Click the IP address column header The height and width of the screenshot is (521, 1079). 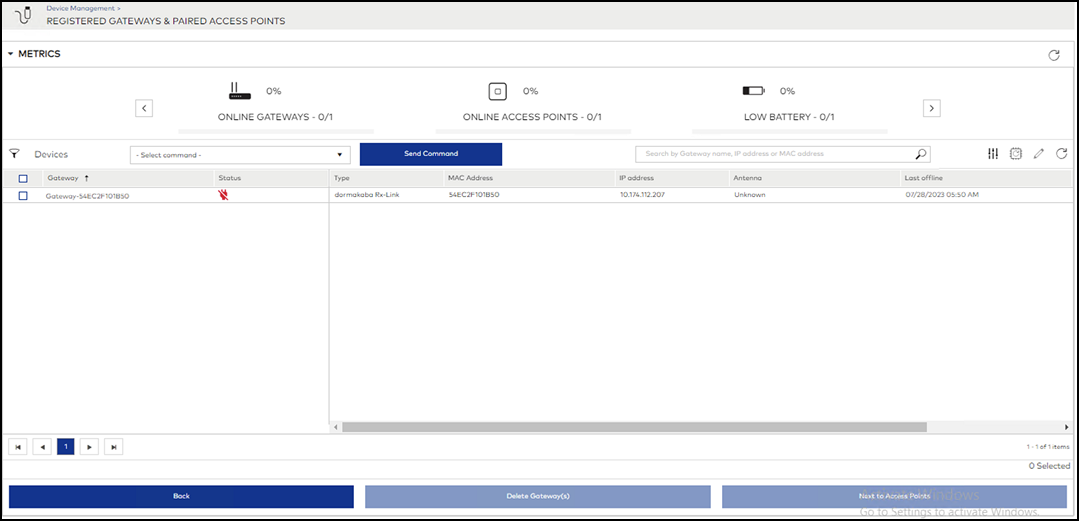pos(636,178)
